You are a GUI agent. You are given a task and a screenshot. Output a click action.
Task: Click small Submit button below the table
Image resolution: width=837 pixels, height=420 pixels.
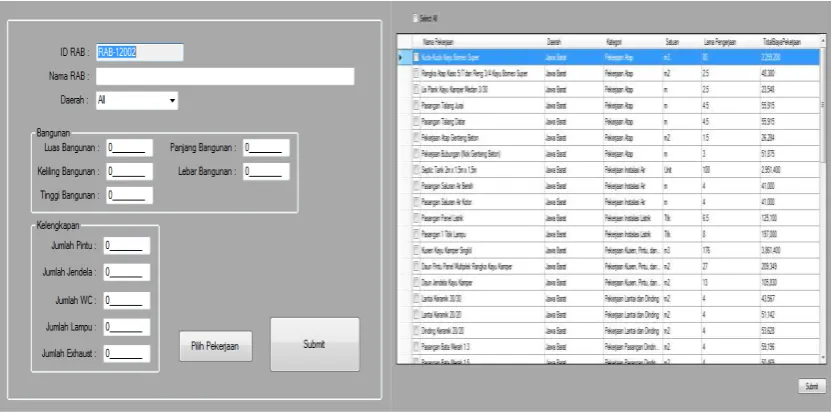[x=812, y=386]
